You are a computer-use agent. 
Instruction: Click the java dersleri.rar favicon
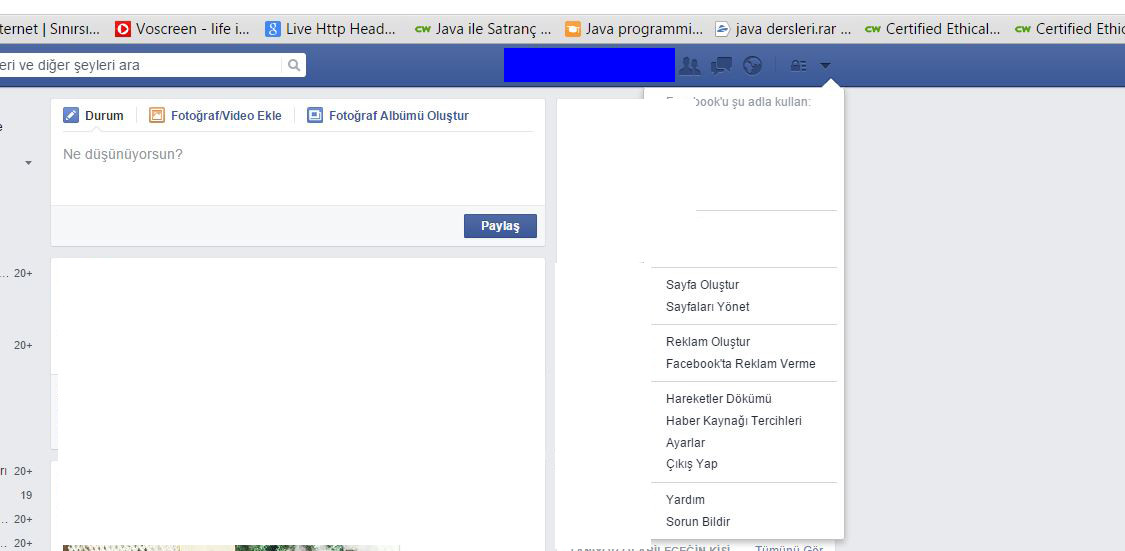(722, 29)
